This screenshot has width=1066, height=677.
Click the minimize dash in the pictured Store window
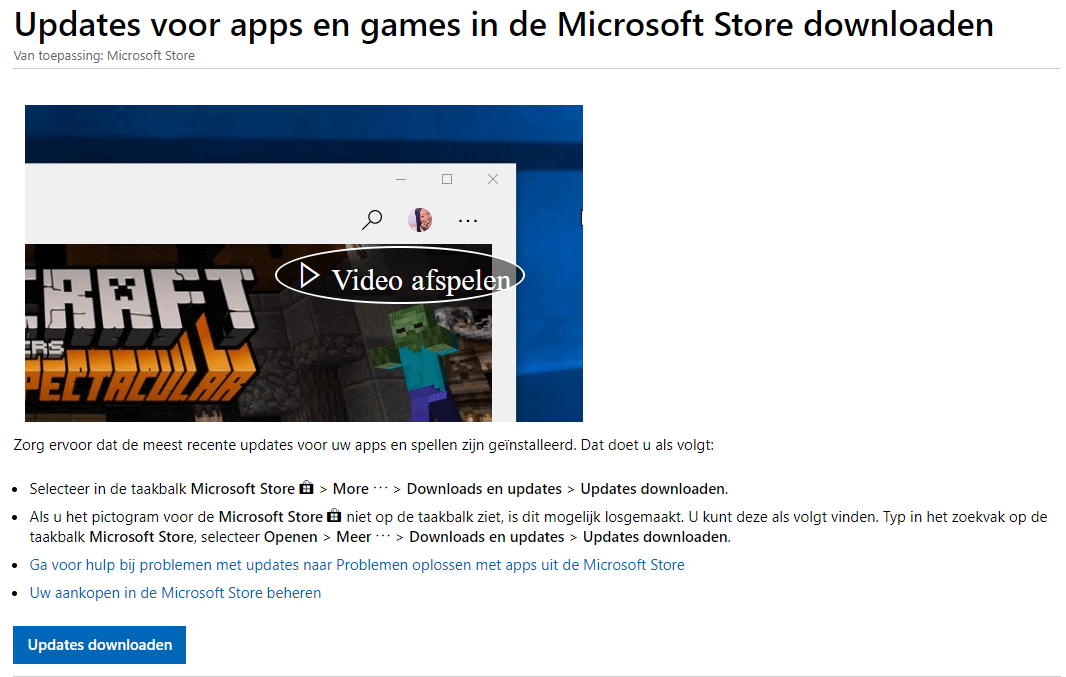coord(401,179)
